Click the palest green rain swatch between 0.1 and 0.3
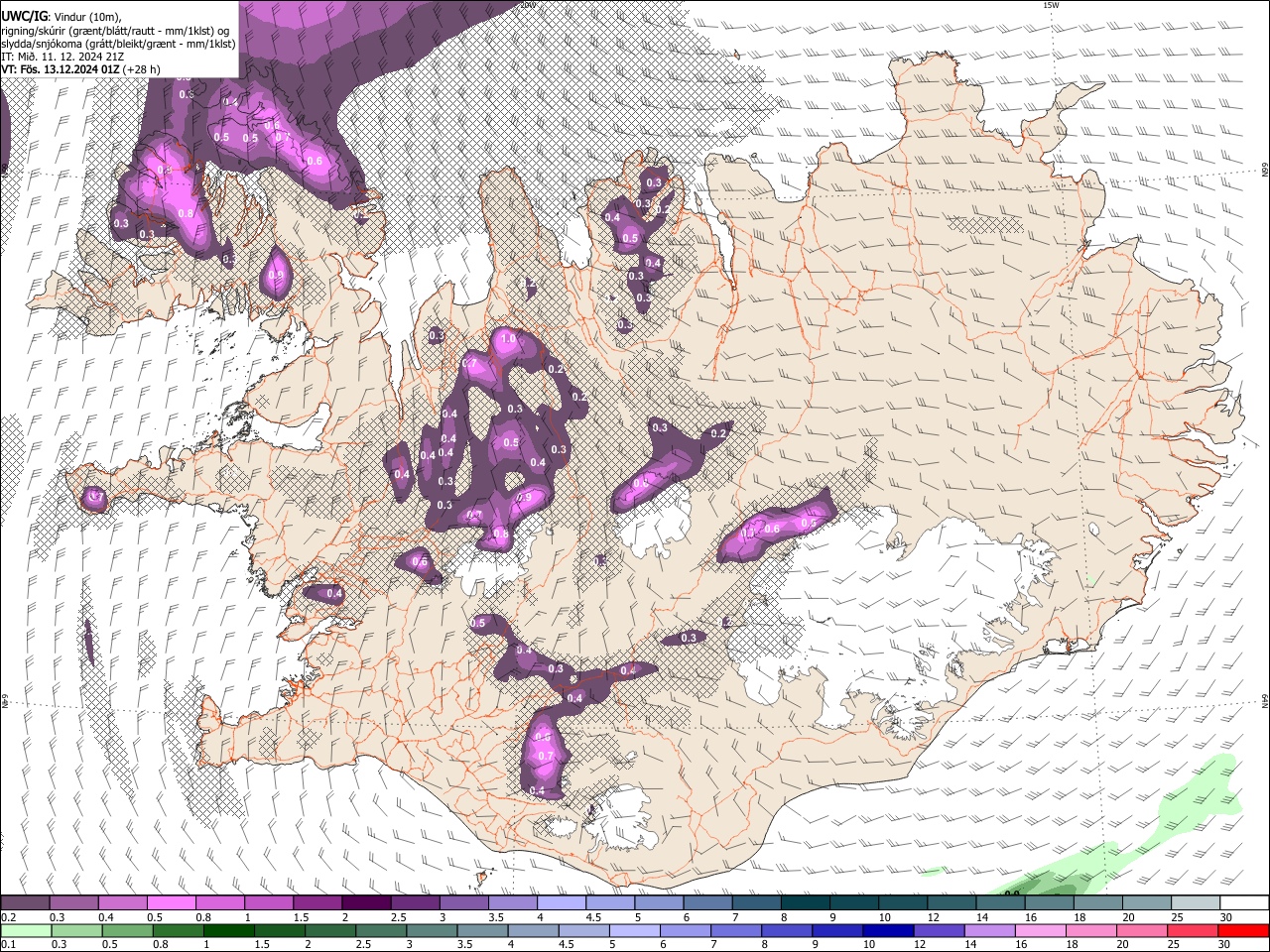The height and width of the screenshot is (952, 1270). (x=27, y=930)
